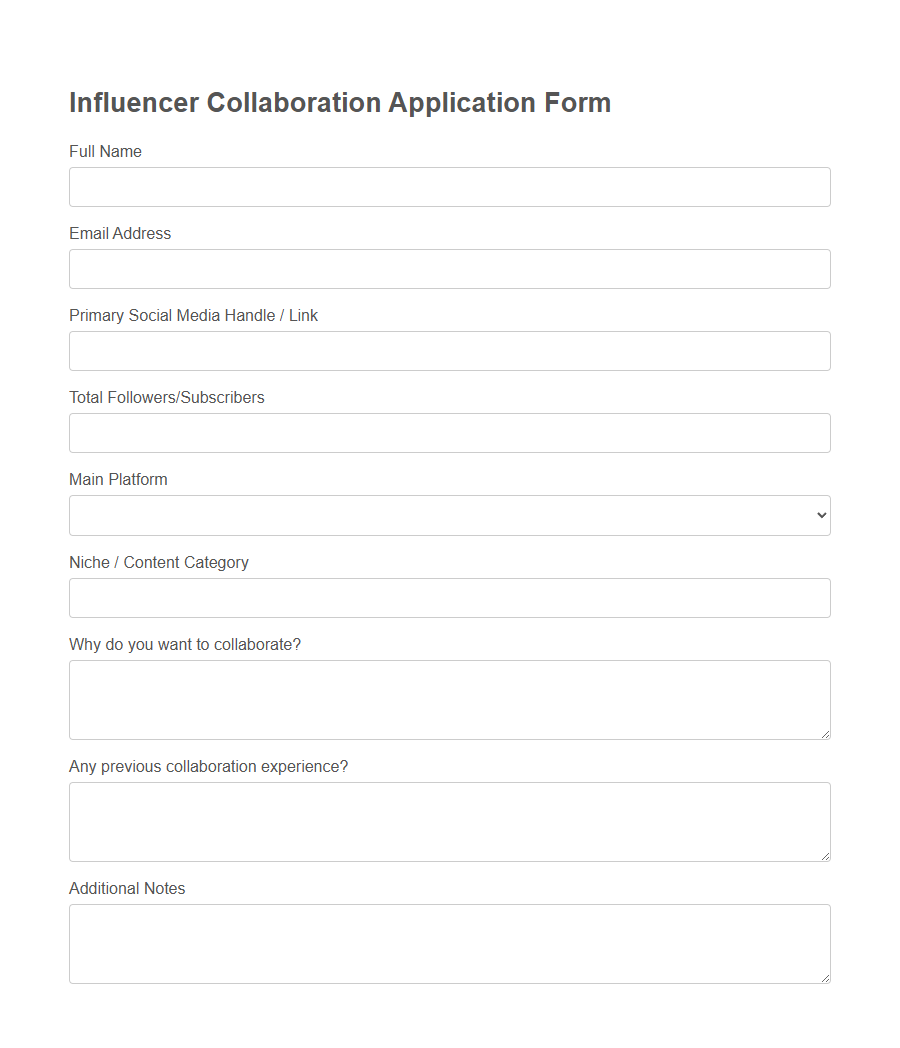Screen dimensions: 900x1048
Task: Select the Primary Social Media Handle field
Action: click(449, 351)
